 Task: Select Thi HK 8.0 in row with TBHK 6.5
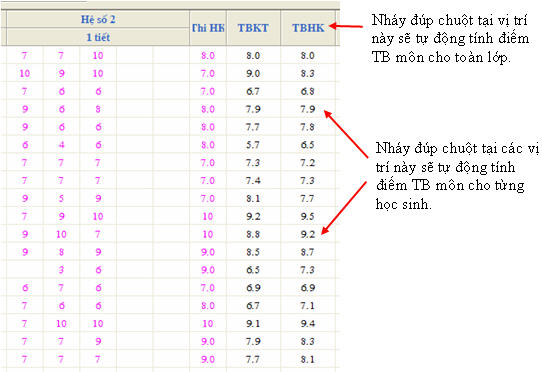click(x=208, y=145)
